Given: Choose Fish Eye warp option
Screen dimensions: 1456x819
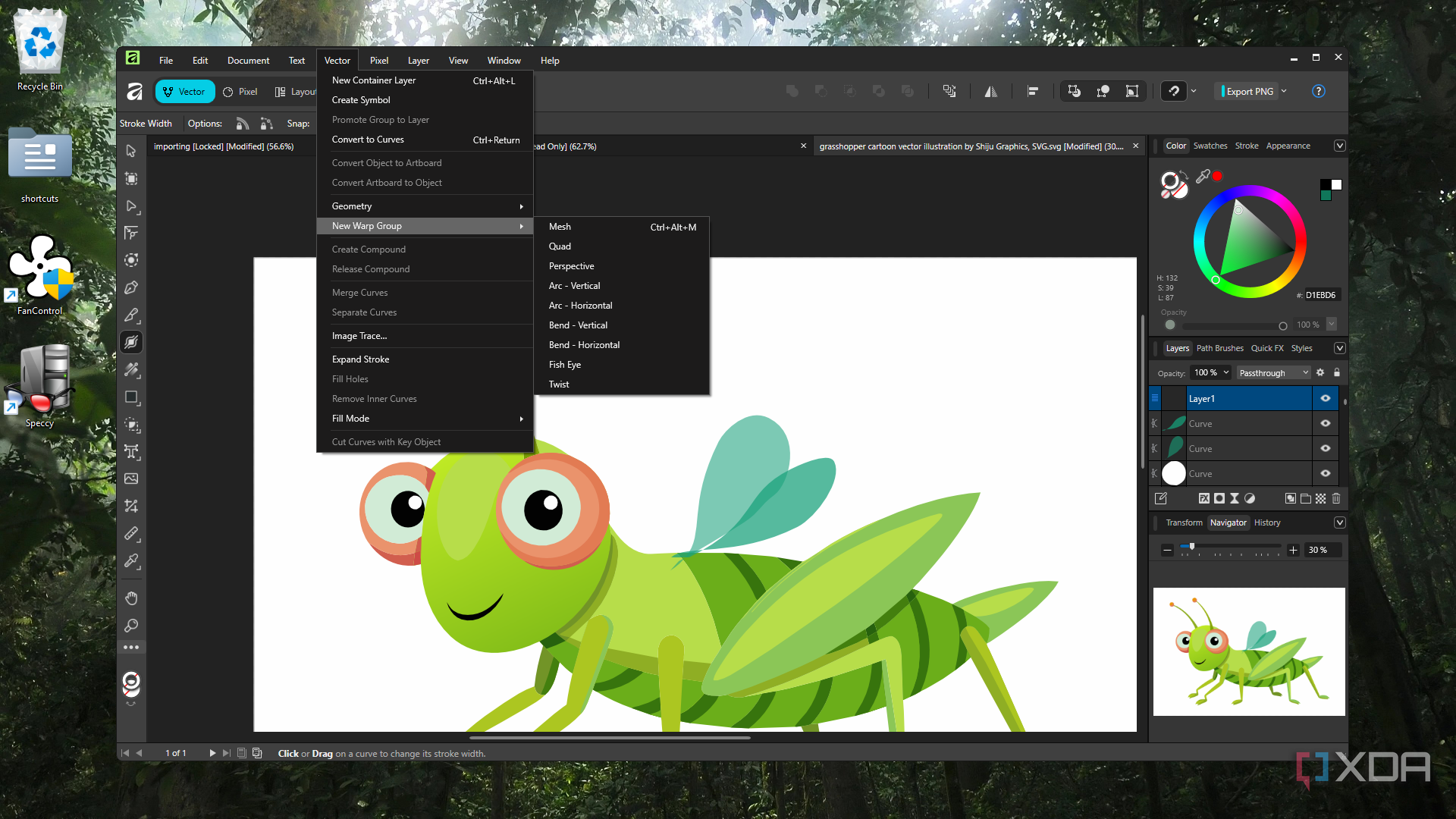Looking at the screenshot, I should click(622, 365).
